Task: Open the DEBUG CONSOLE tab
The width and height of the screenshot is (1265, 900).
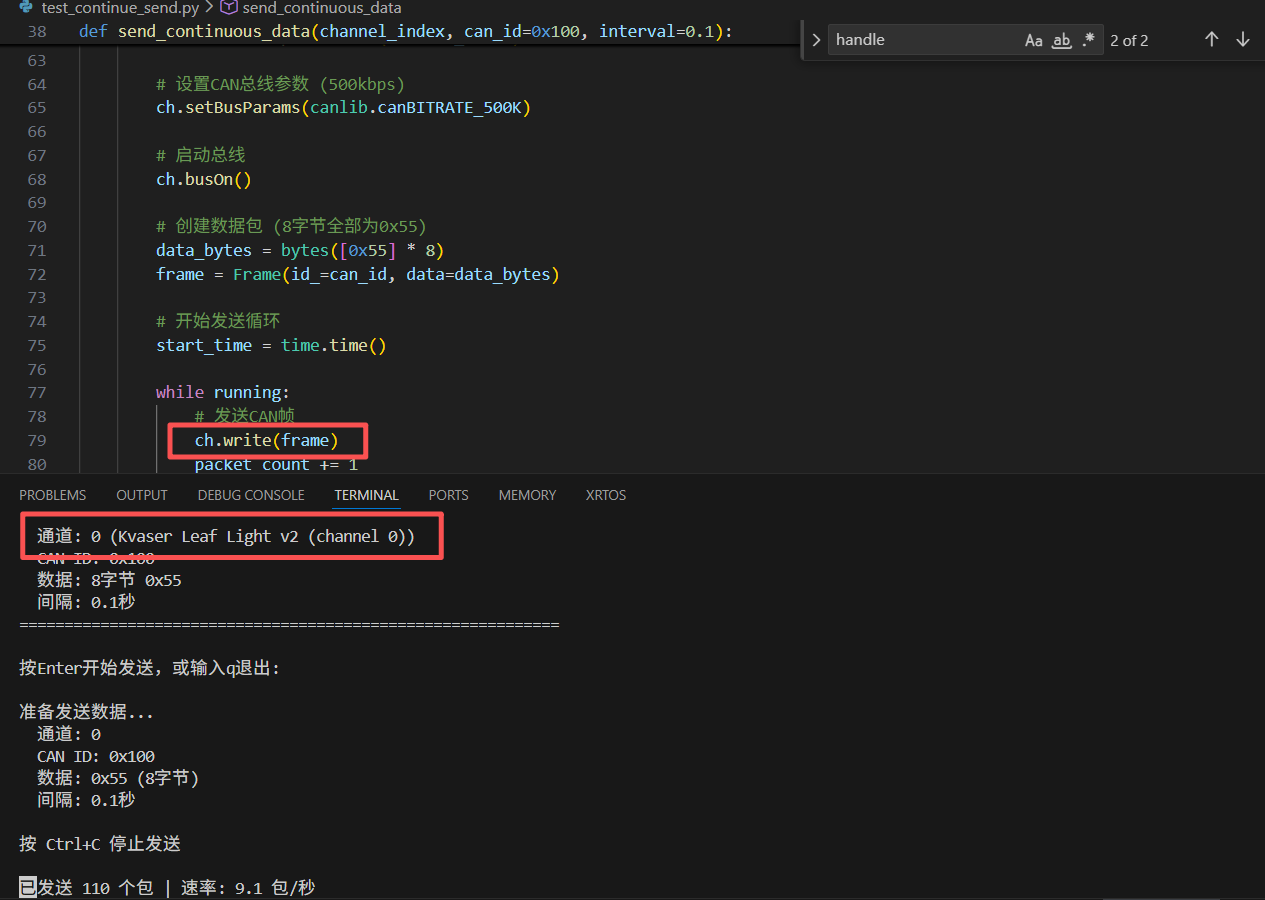Action: tap(251, 495)
